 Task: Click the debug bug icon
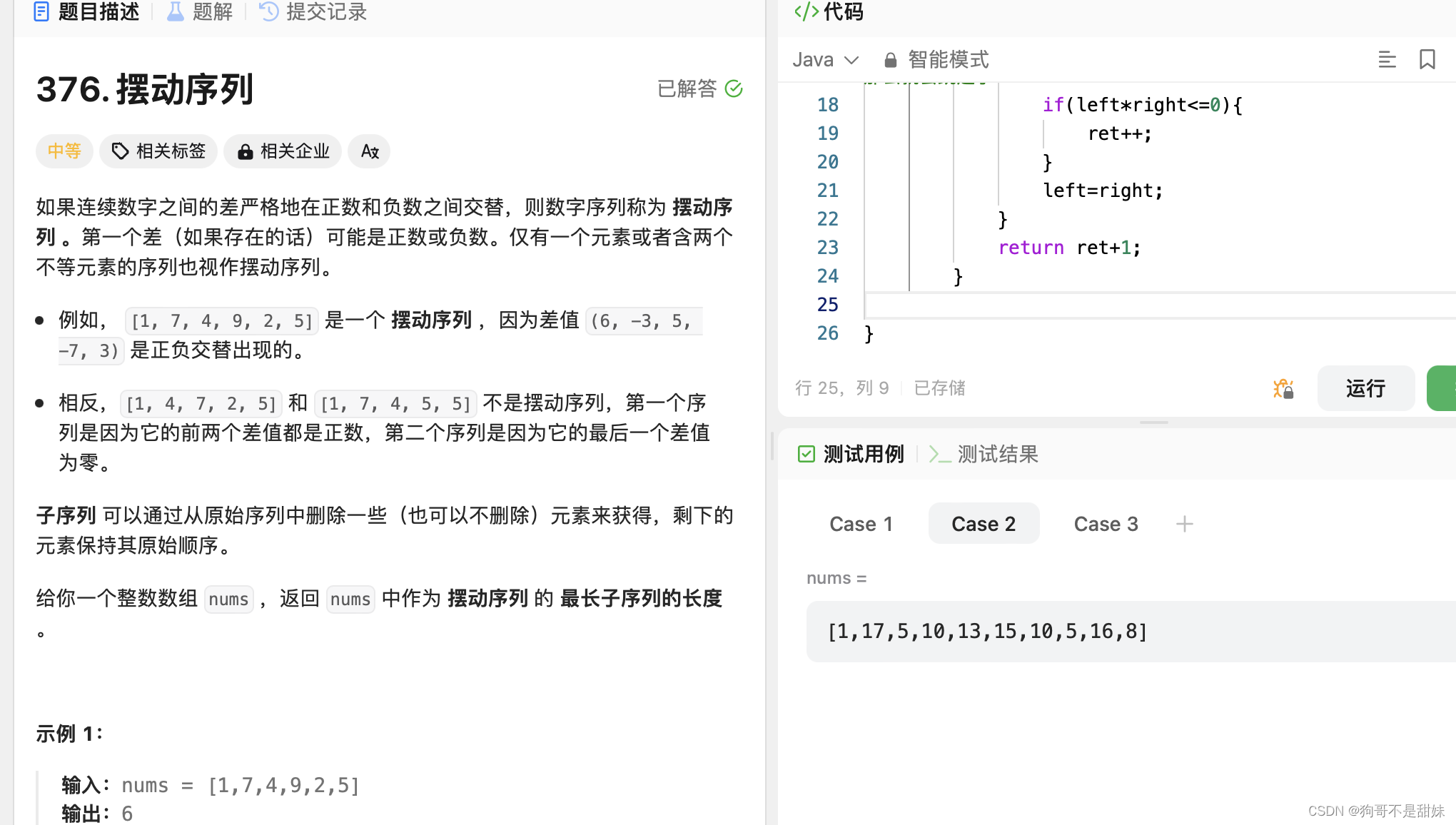point(1283,388)
